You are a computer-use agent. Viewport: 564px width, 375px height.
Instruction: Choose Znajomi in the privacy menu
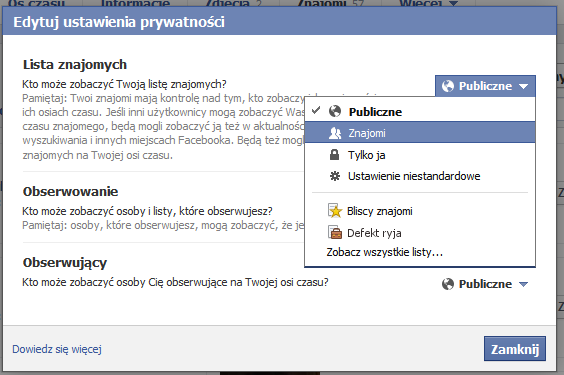tap(420, 133)
